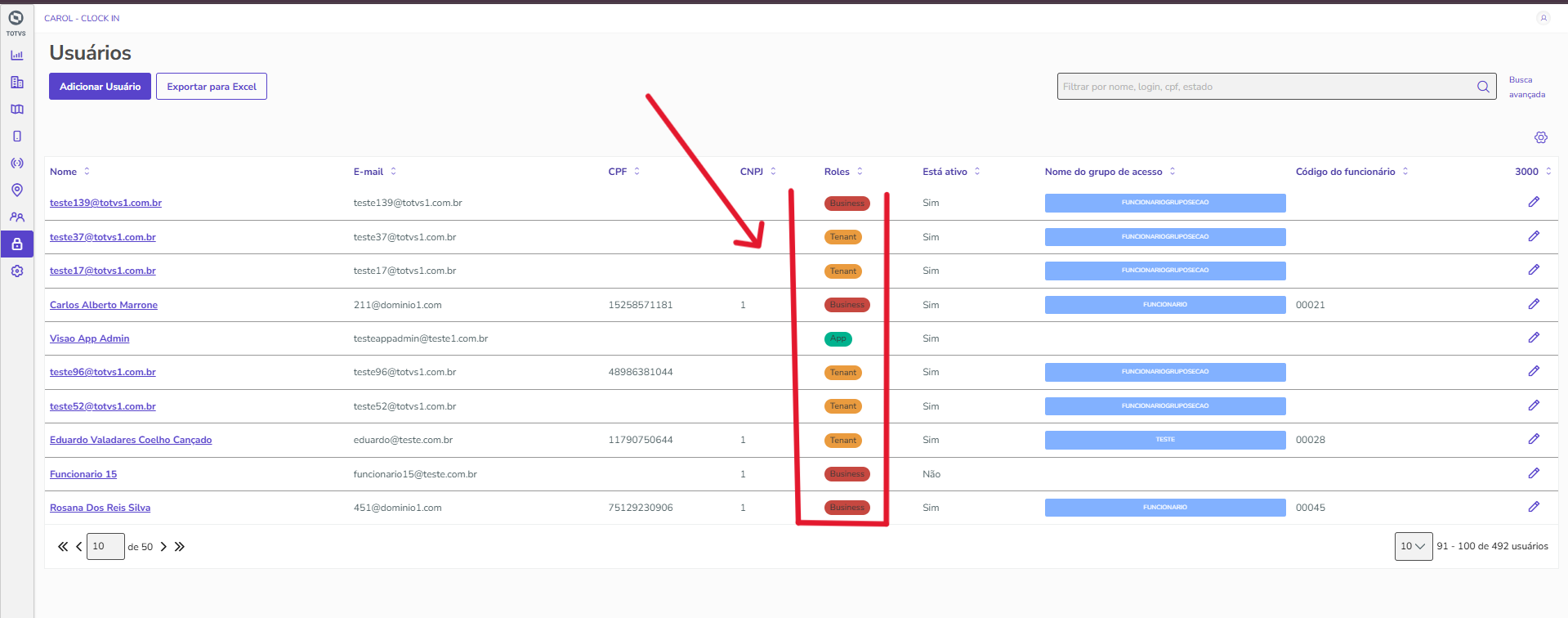Open the building companies menu item
This screenshot has height=618, width=1568.
pyautogui.click(x=16, y=83)
